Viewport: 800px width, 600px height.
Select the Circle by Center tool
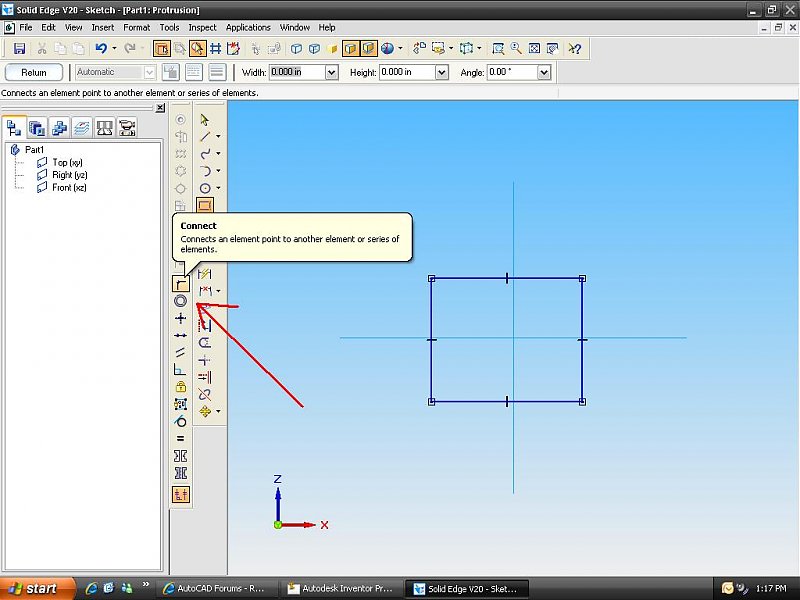click(x=205, y=188)
